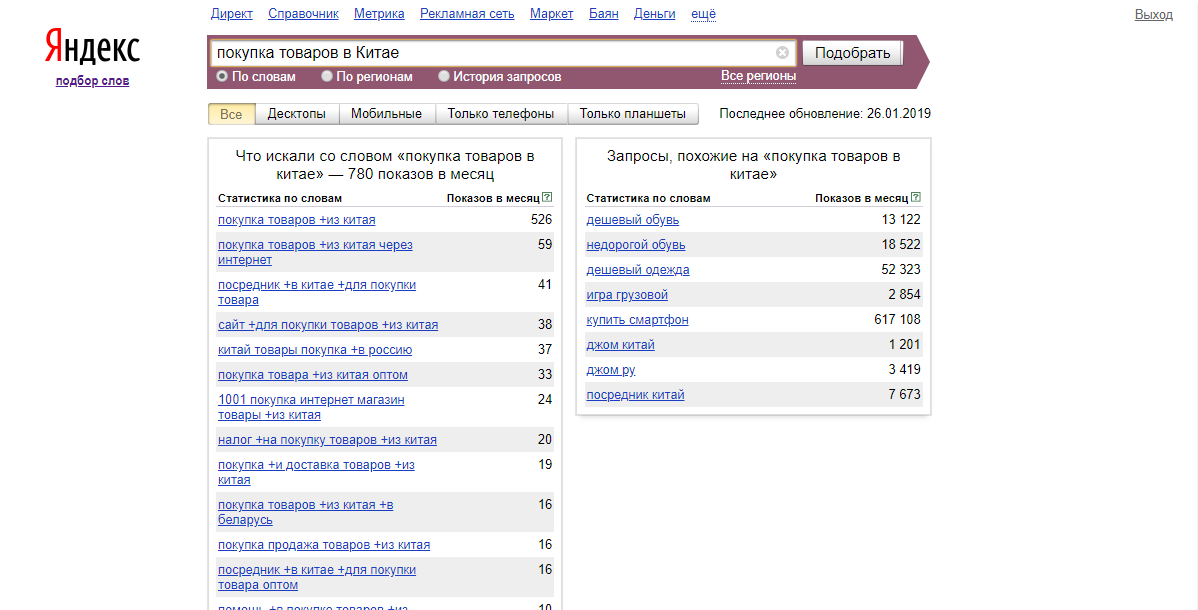
Task: Open query 'посредник +в китае +для покупки товара оптом'
Action: point(317,577)
